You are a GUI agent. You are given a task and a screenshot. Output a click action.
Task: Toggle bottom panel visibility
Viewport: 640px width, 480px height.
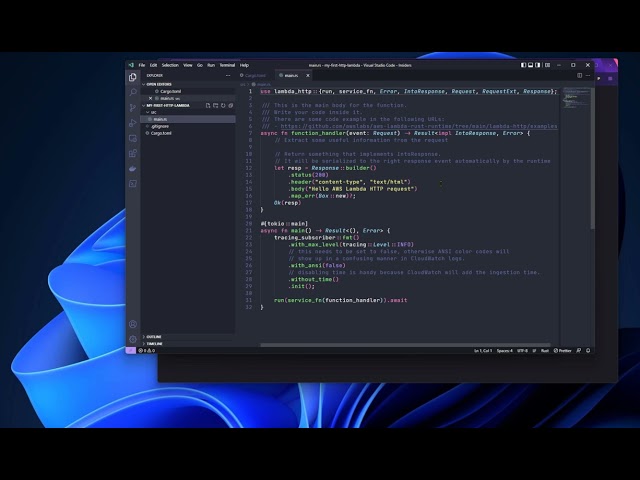pyautogui.click(x=531, y=65)
